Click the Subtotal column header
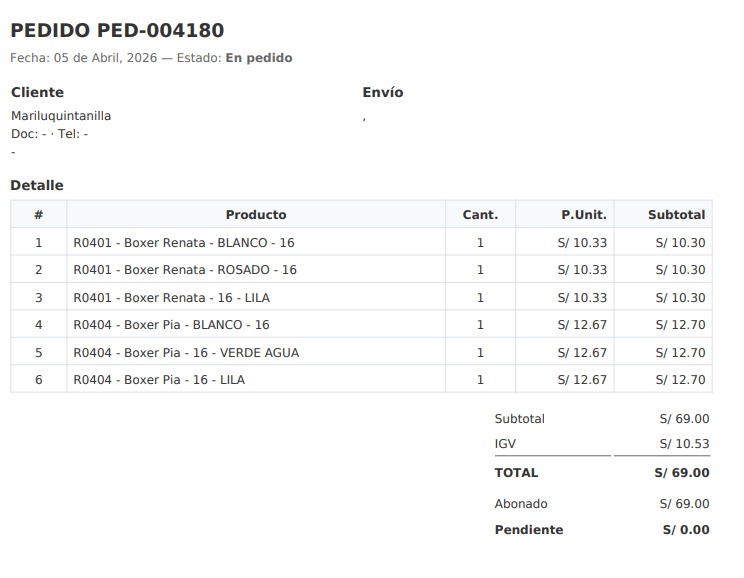Image resolution: width=744 pixels, height=578 pixels. click(676, 215)
